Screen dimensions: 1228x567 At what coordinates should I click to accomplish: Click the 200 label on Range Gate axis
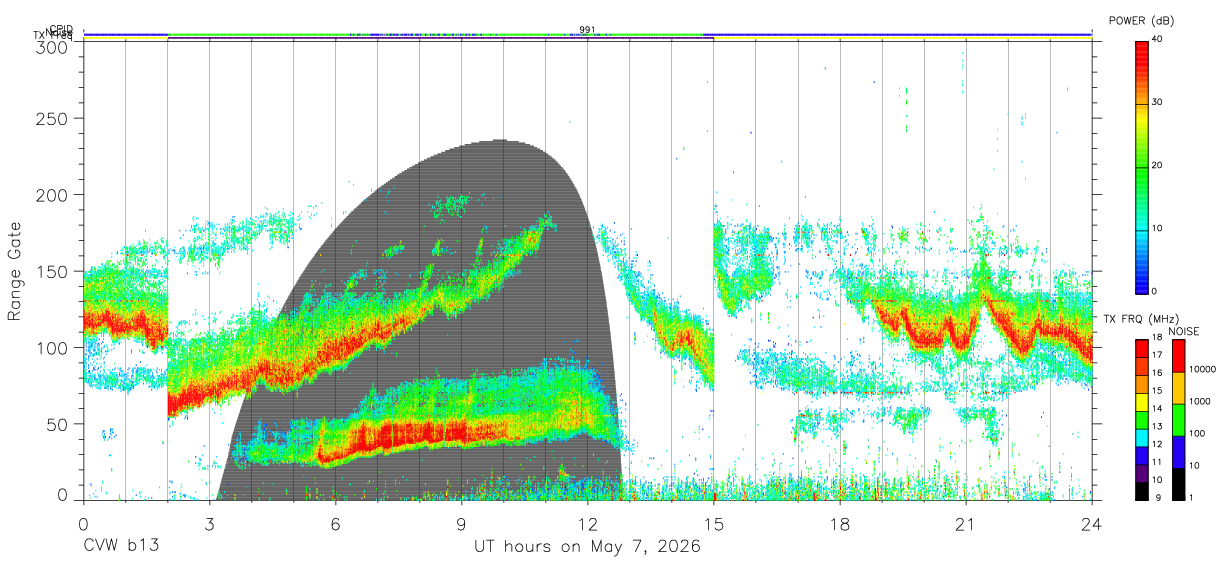pos(53,195)
